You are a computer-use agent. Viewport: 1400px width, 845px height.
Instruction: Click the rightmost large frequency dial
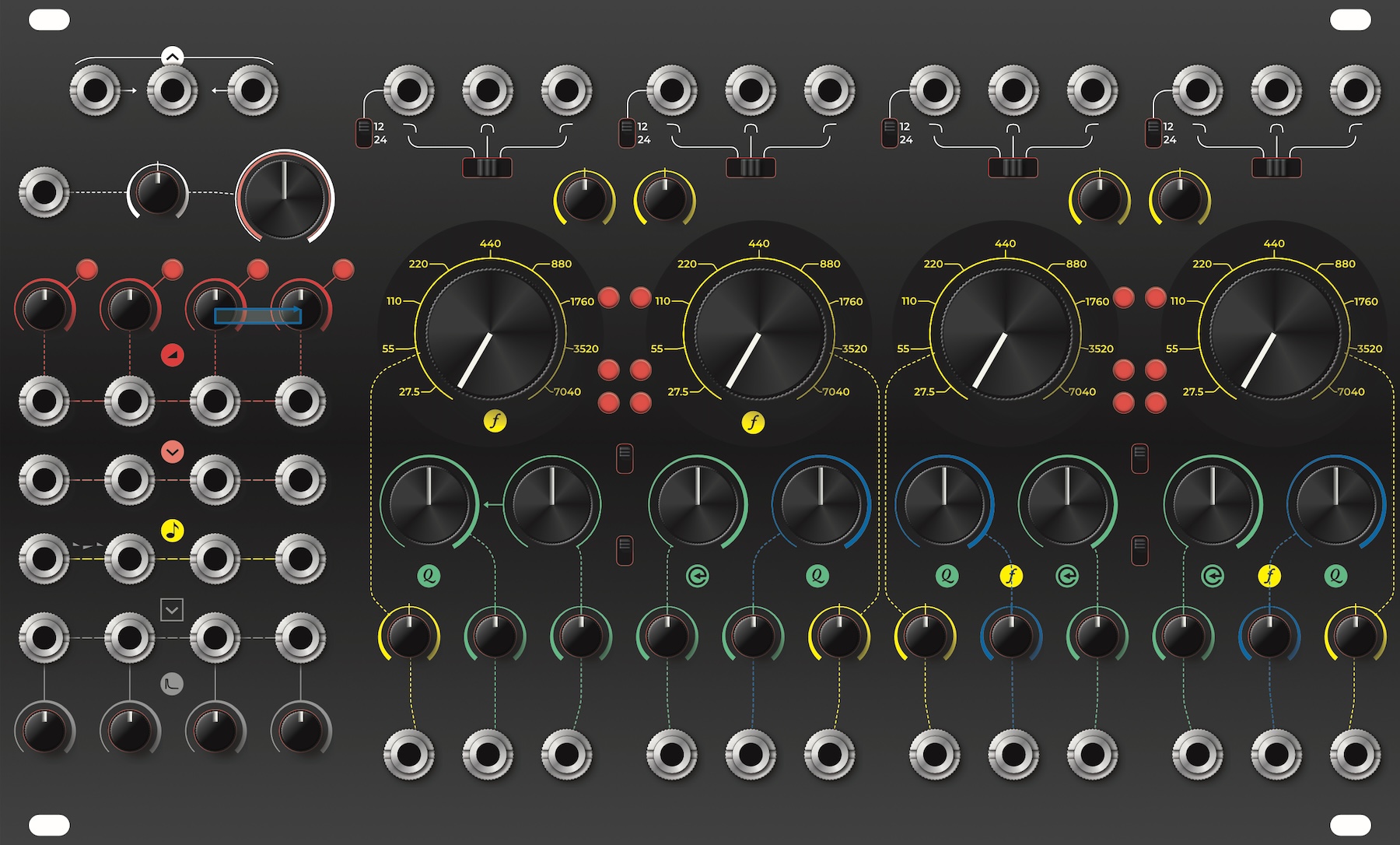[1274, 333]
